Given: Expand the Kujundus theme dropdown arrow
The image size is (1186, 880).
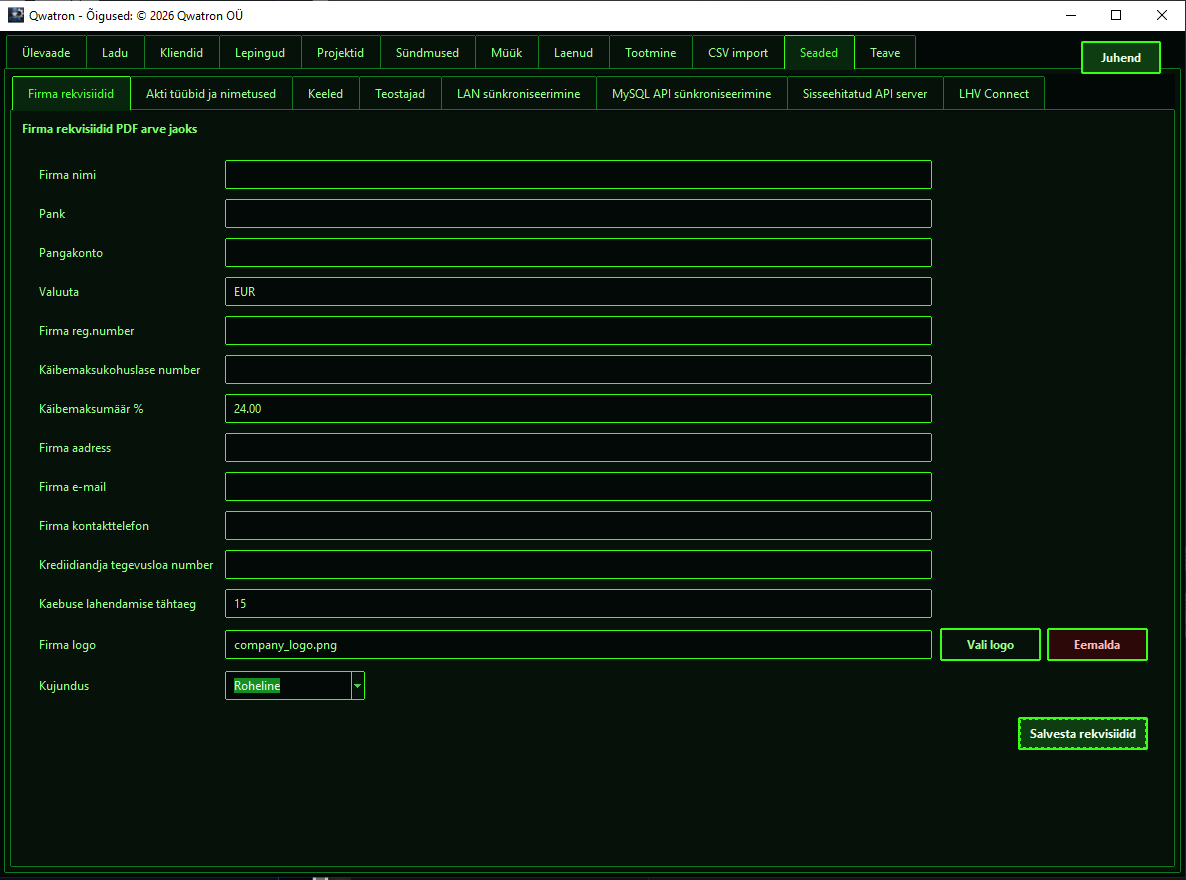Looking at the screenshot, I should 357,686.
